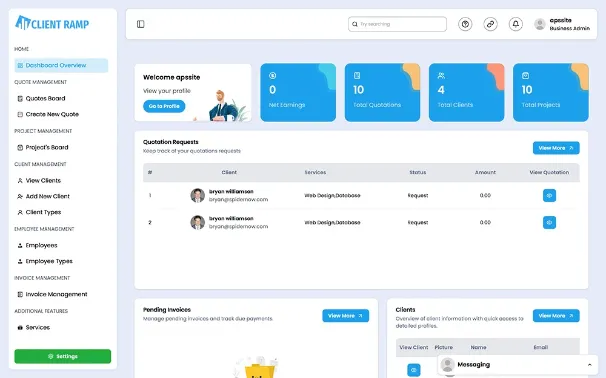Toggle the sidebar collapse icon
The image size is (606, 378).
pos(141,24)
